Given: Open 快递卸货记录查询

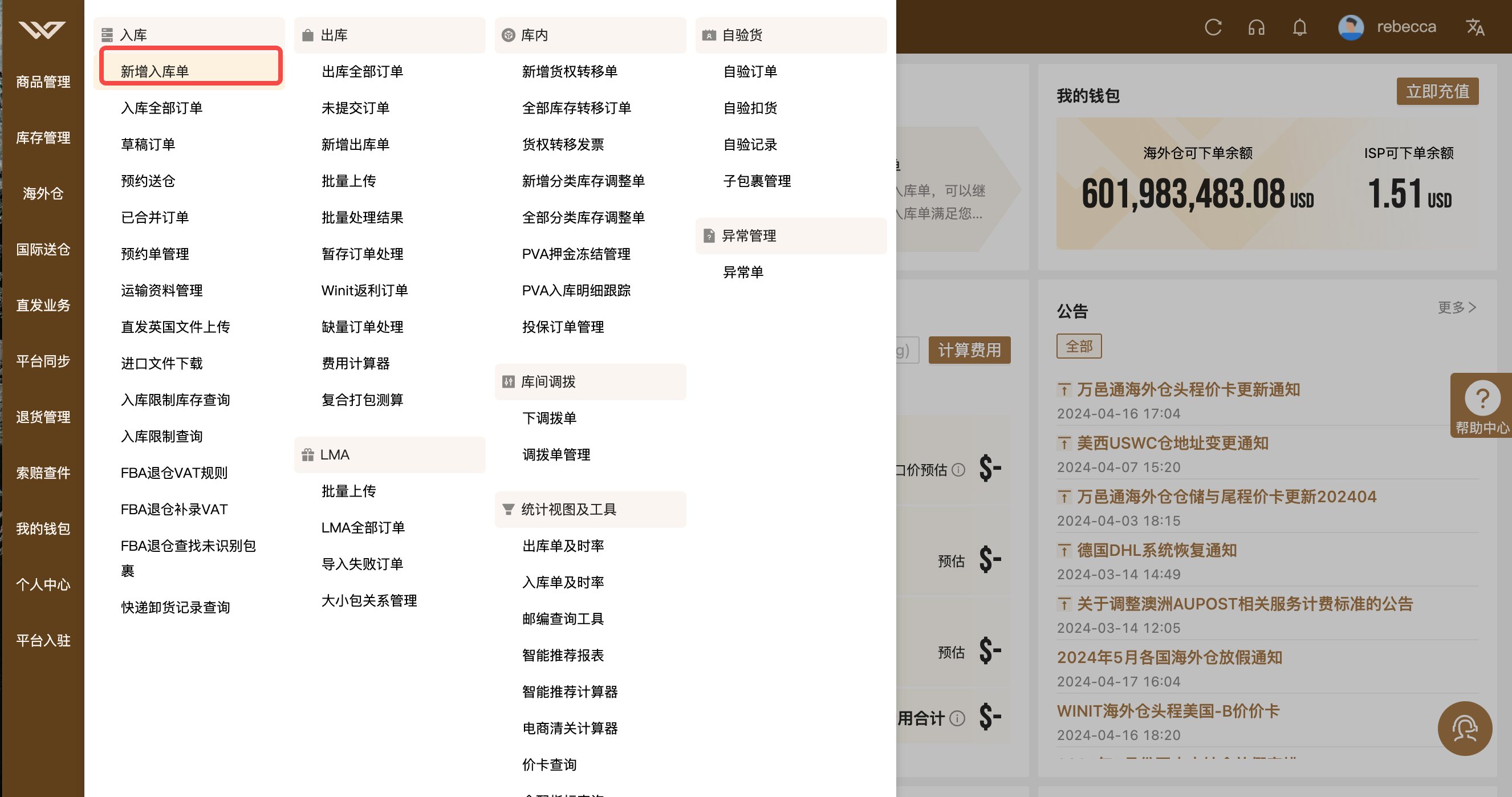Looking at the screenshot, I should 175,607.
